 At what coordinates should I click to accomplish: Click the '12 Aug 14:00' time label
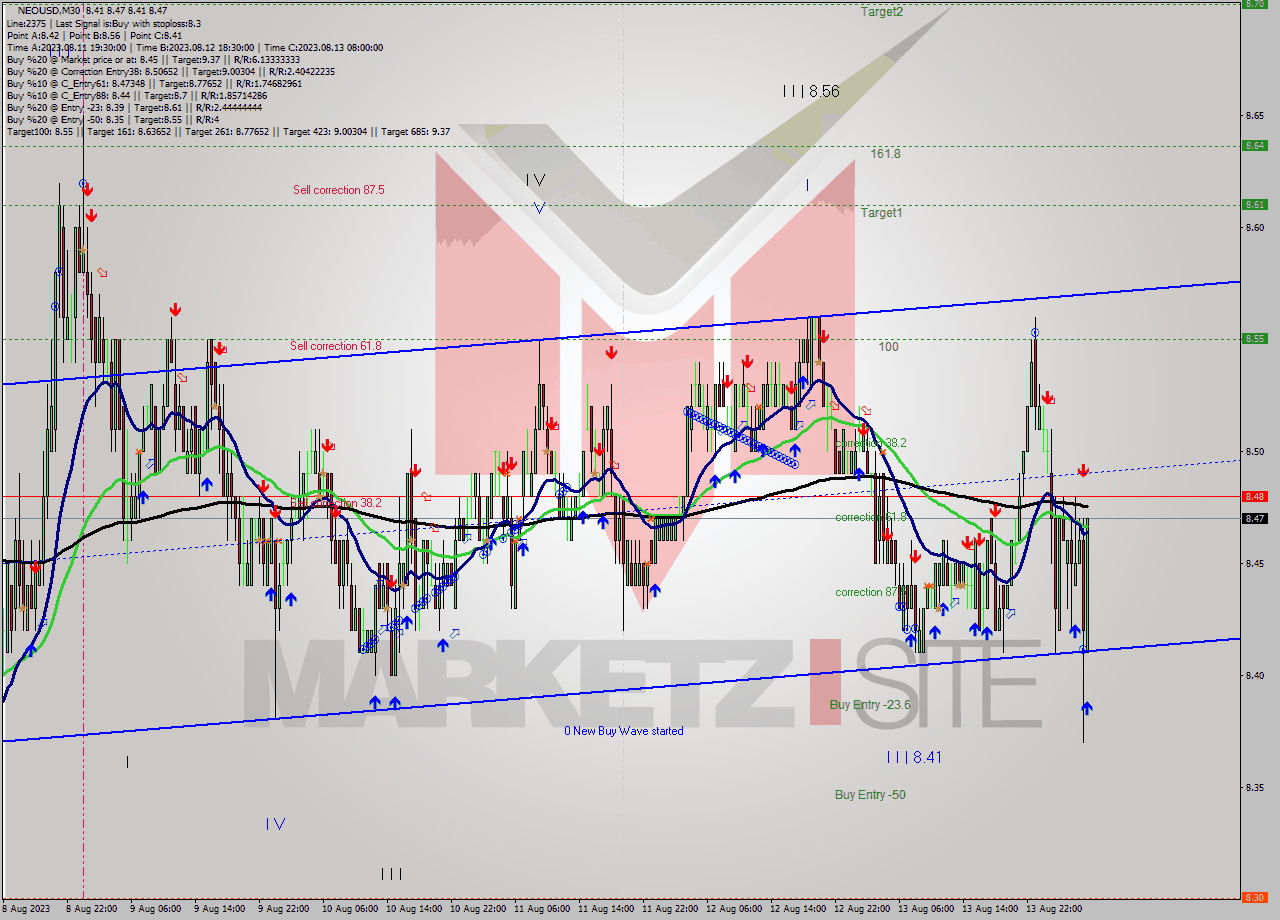(798, 909)
